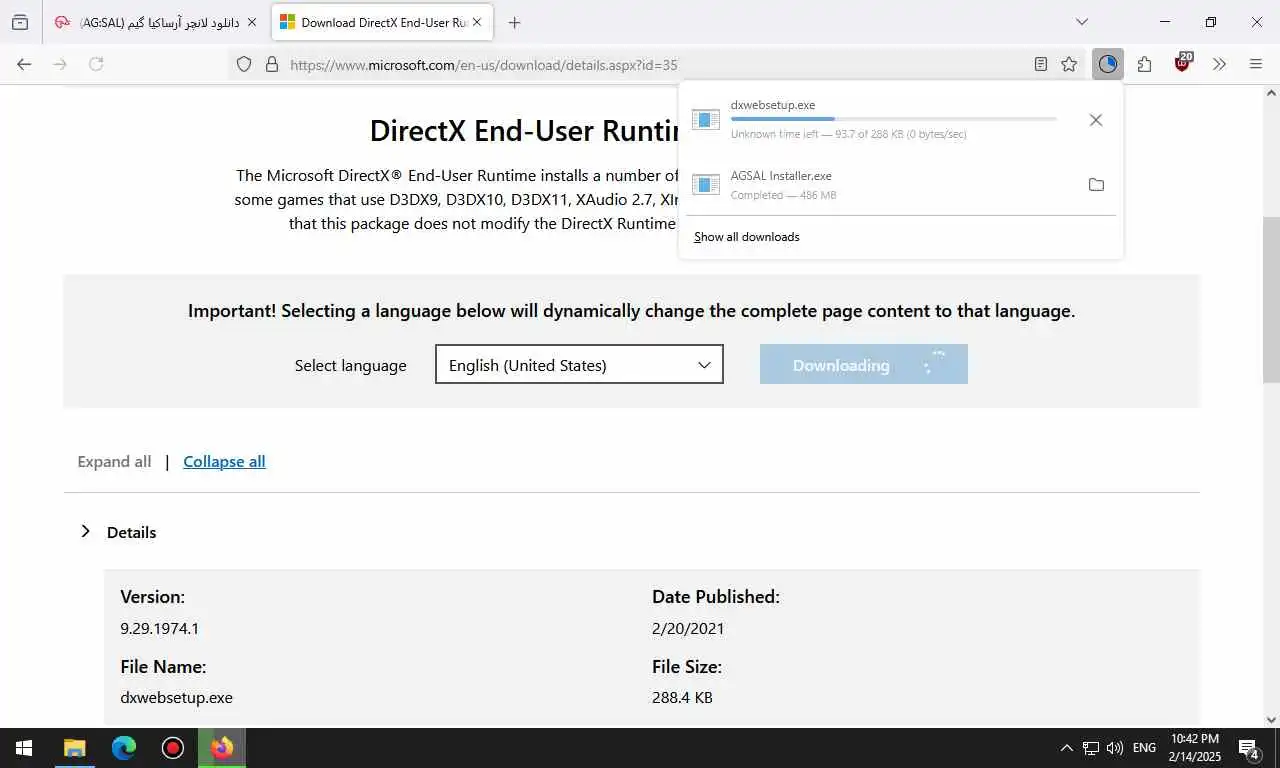1280x768 pixels.
Task: Bookmark this page with star icon
Action: 1069,64
